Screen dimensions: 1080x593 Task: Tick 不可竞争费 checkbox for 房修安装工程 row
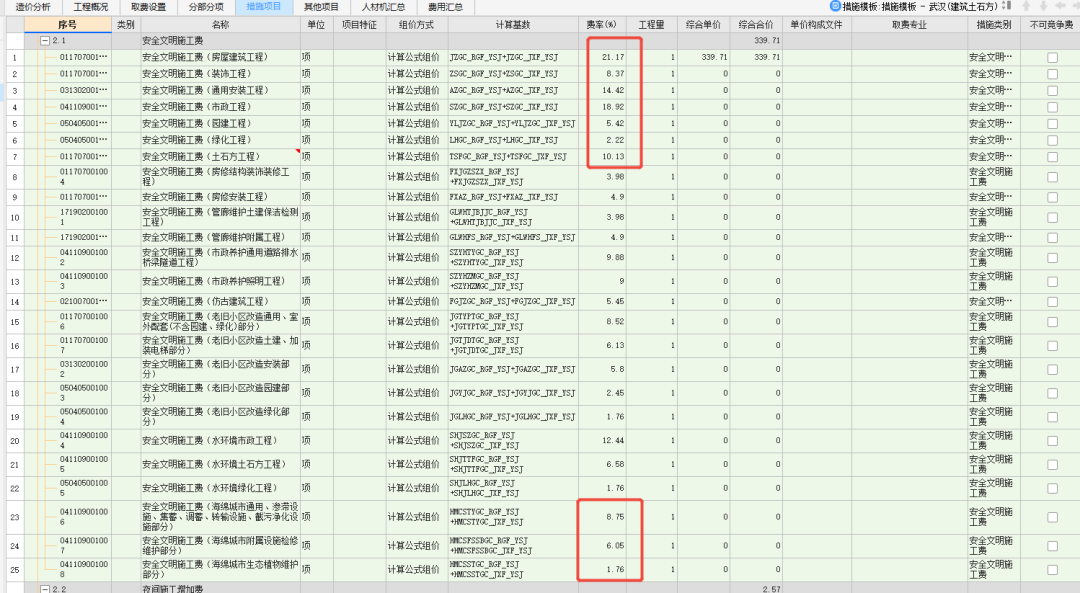tap(1052, 197)
